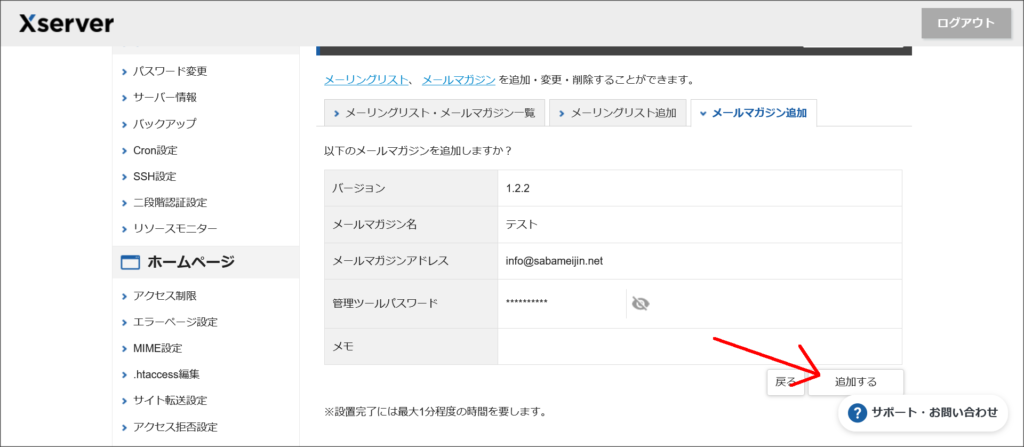This screenshot has height=447, width=1024.
Task: Click the version value 1.2.2
Action: (517, 188)
